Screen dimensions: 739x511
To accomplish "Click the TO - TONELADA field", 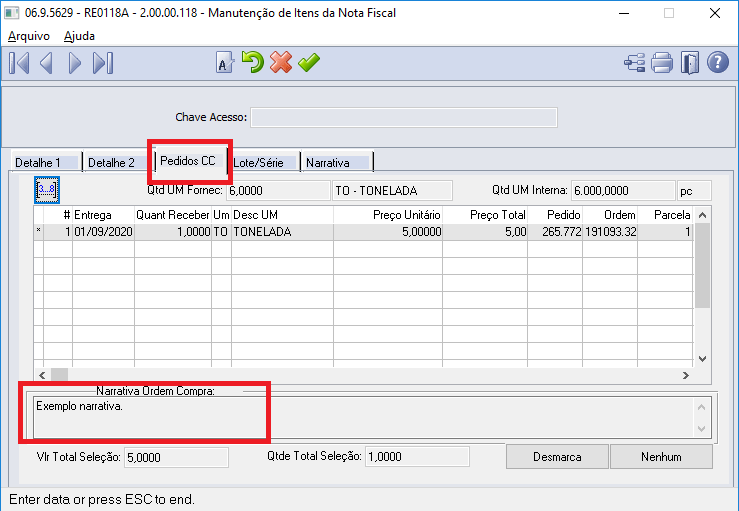I will (x=392, y=190).
